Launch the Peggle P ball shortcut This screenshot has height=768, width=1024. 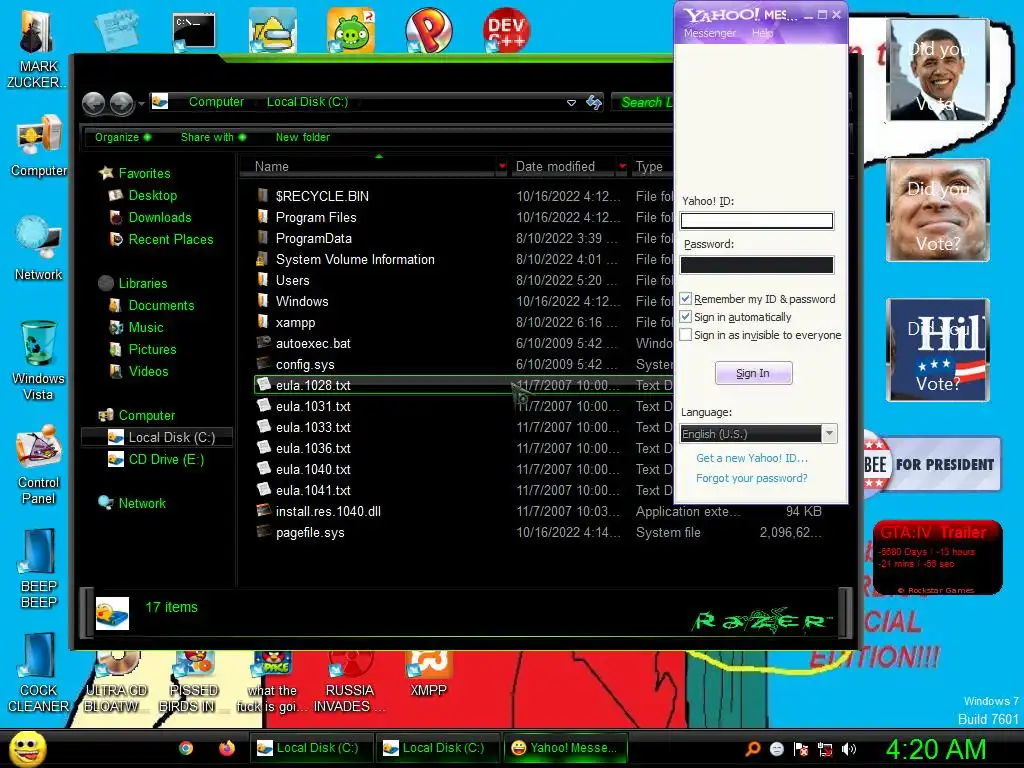tap(428, 30)
